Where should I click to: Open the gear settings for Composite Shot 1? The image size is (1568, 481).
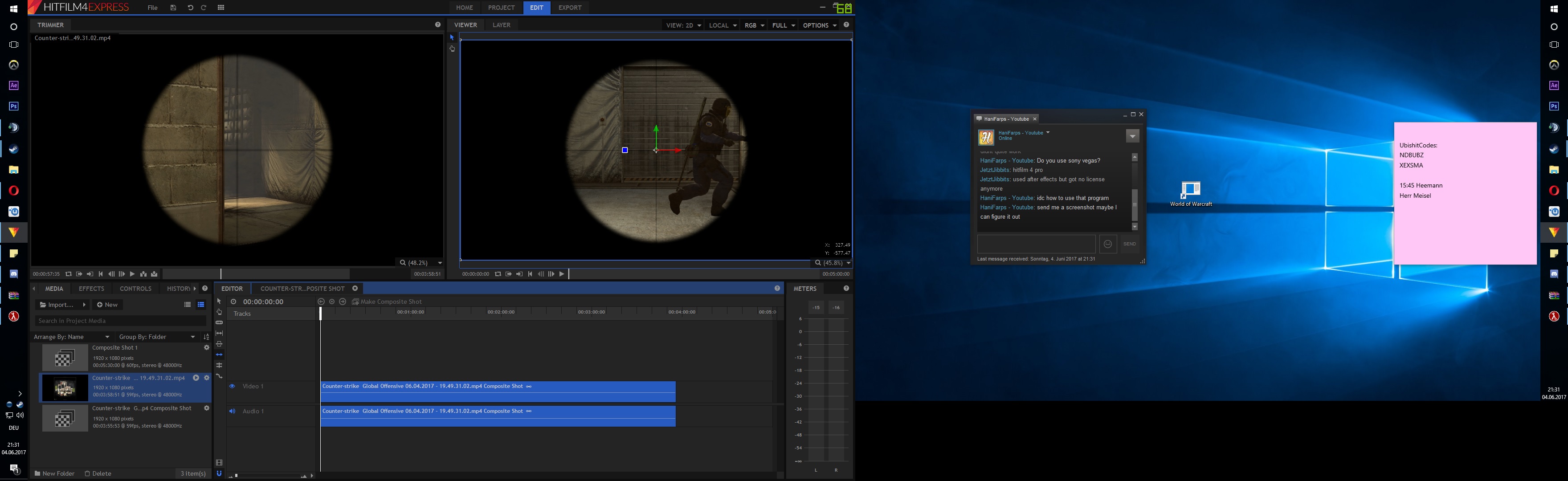[x=206, y=348]
